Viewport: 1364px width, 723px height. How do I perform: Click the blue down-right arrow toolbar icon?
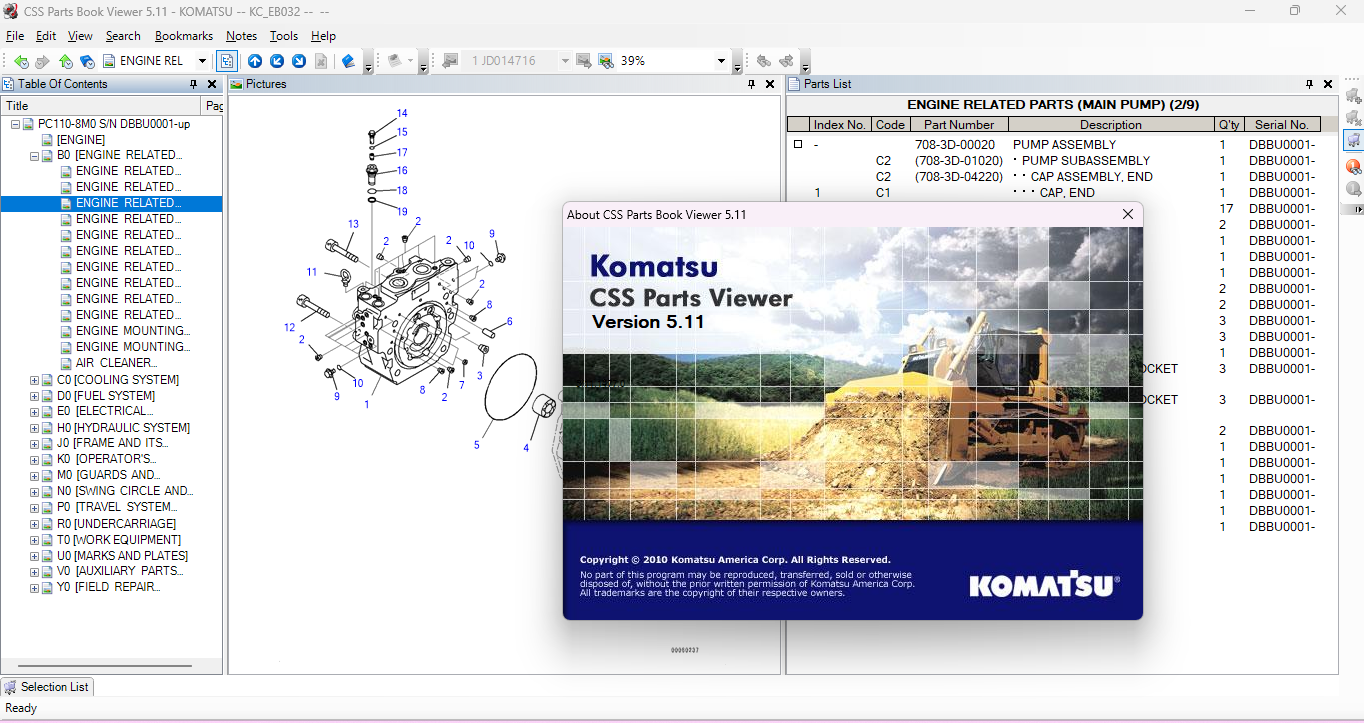coord(299,61)
